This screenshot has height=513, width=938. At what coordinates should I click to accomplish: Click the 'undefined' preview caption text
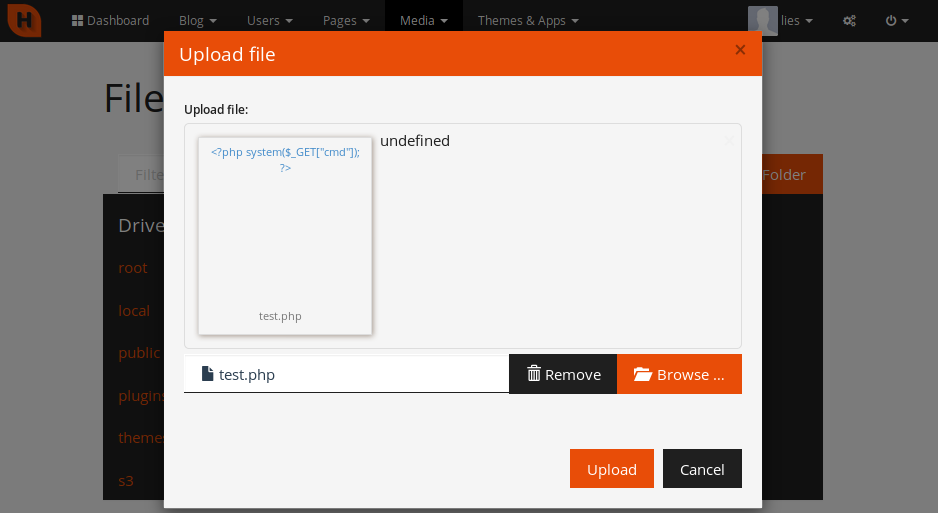[415, 141]
